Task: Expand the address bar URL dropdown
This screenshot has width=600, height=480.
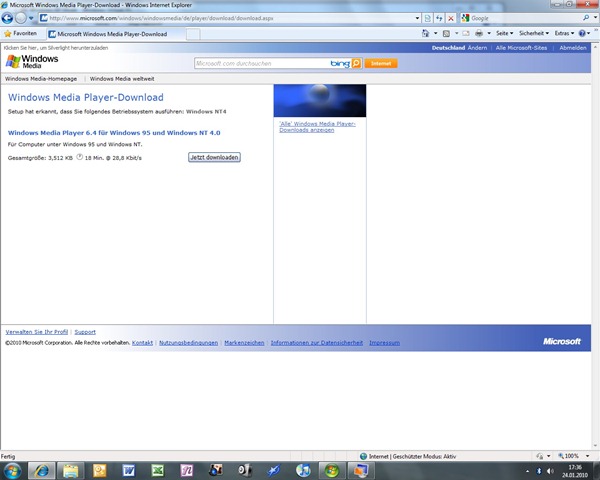Action: (417, 18)
